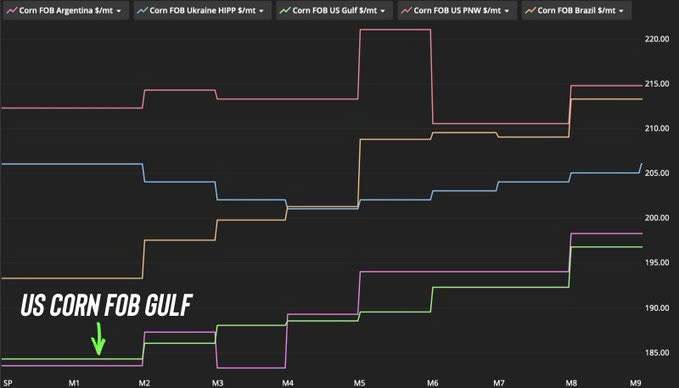Click the Corn FOB Brazil line icon
The image size is (679, 388).
530,10
